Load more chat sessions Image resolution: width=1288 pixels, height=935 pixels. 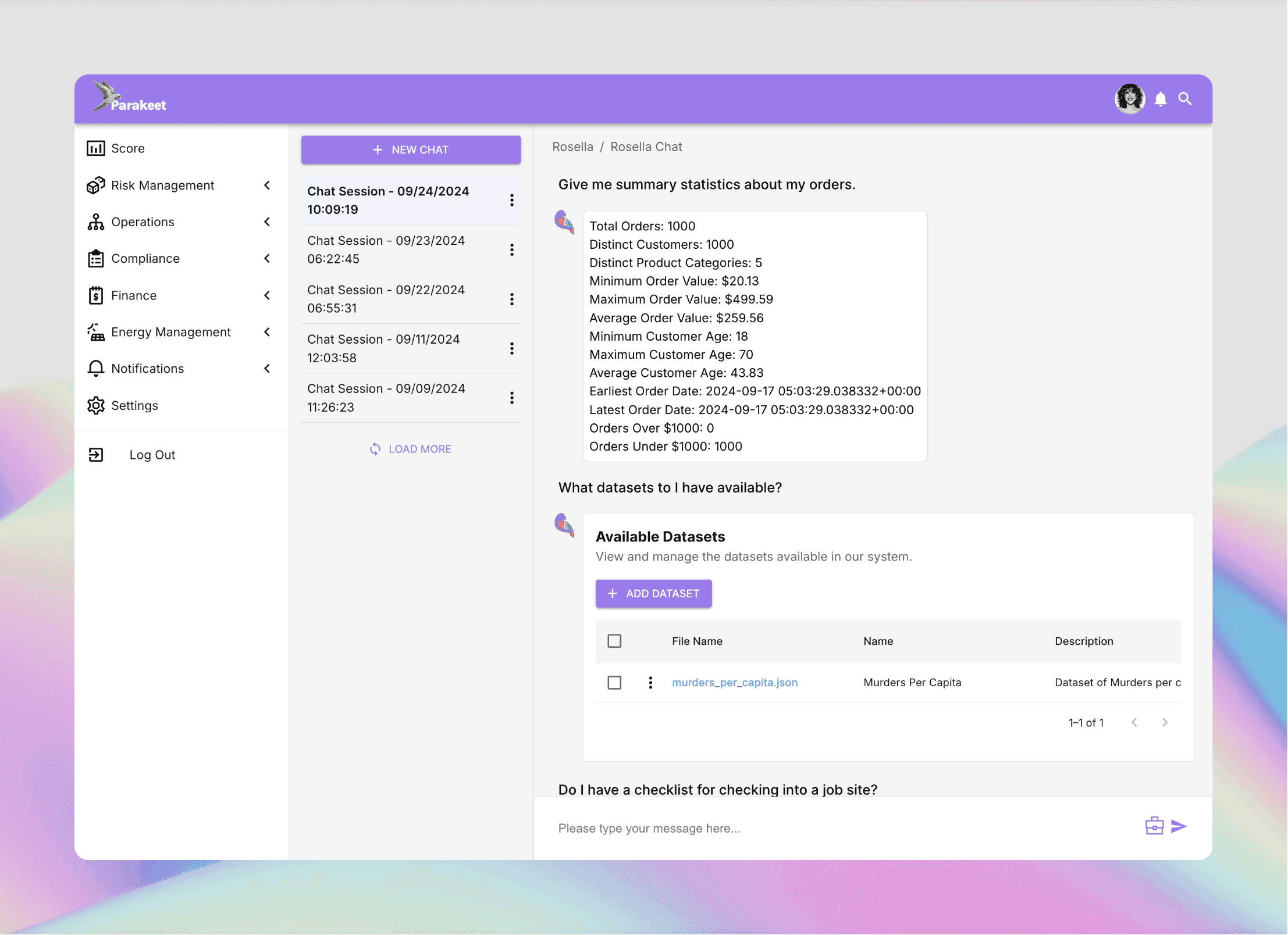click(411, 449)
